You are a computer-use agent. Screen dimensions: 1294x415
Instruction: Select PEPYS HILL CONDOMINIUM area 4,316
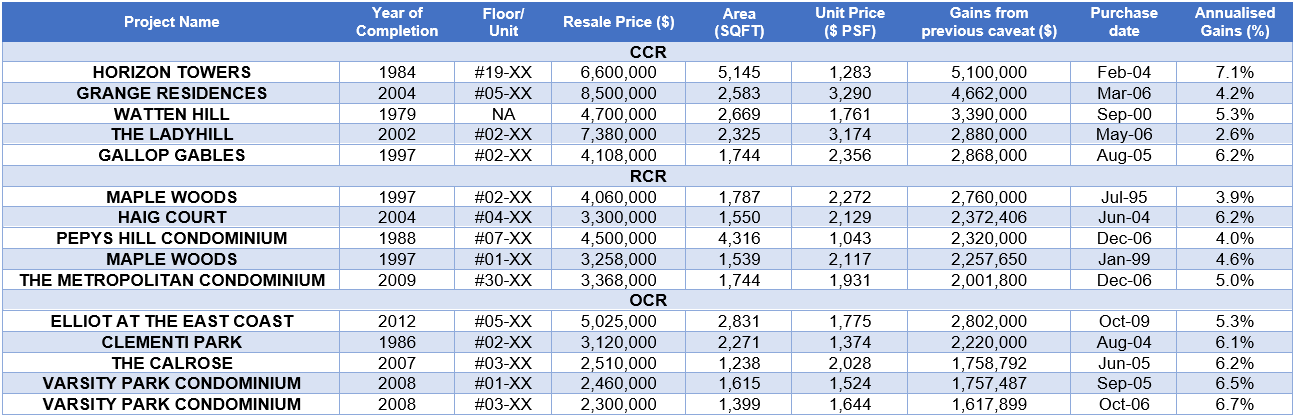point(739,238)
